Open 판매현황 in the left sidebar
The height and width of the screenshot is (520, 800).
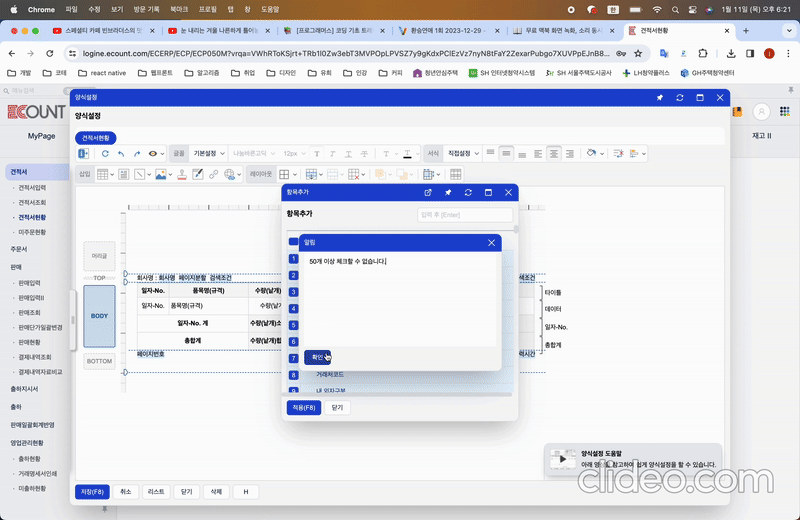pos(29,342)
